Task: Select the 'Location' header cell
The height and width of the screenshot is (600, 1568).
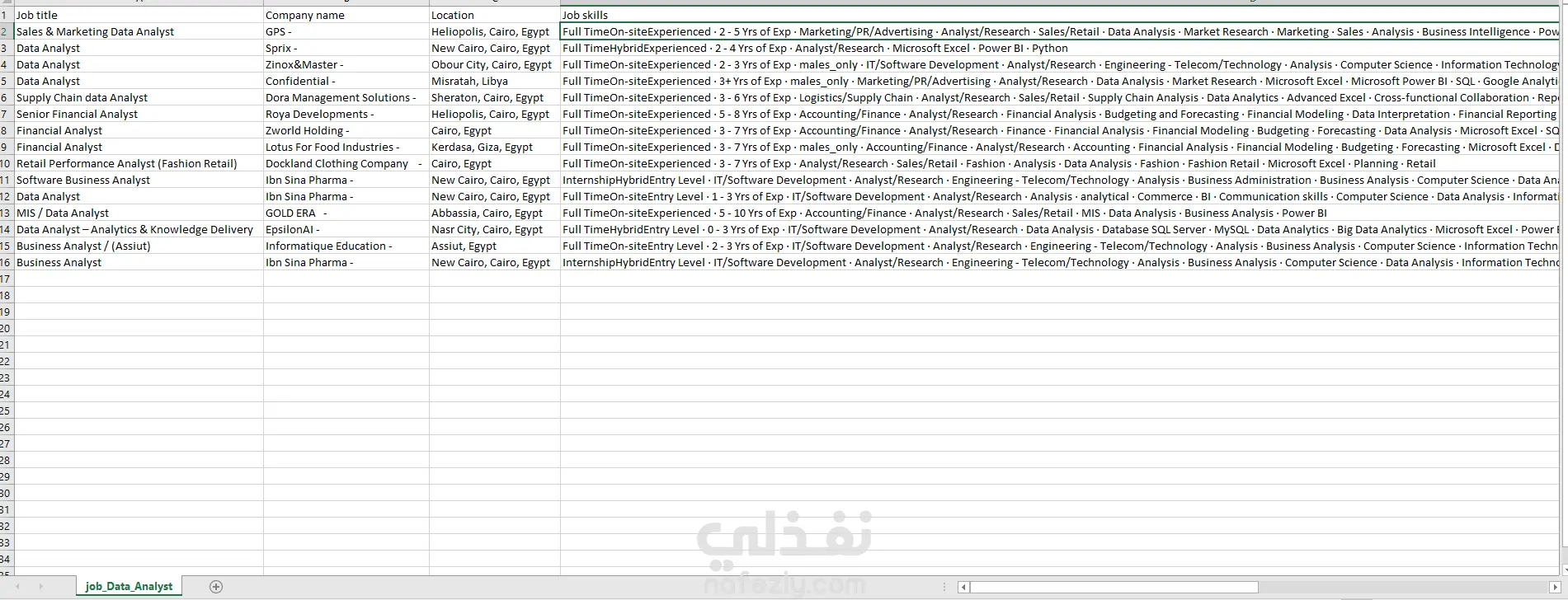Action: 495,15
